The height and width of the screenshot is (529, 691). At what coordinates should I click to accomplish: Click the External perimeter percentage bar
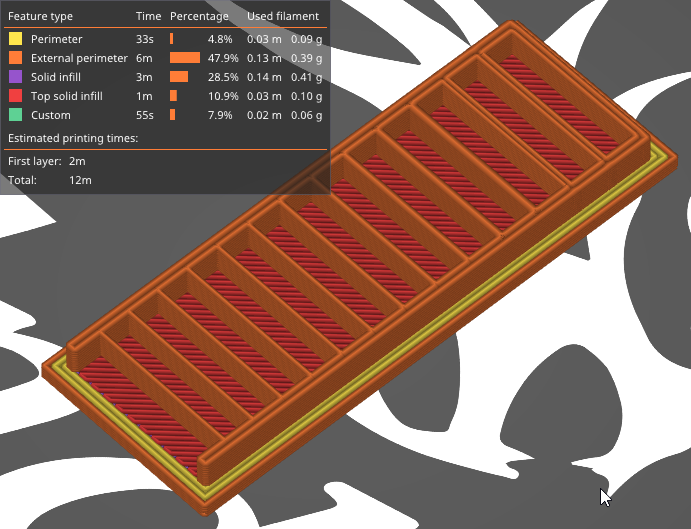click(185, 58)
